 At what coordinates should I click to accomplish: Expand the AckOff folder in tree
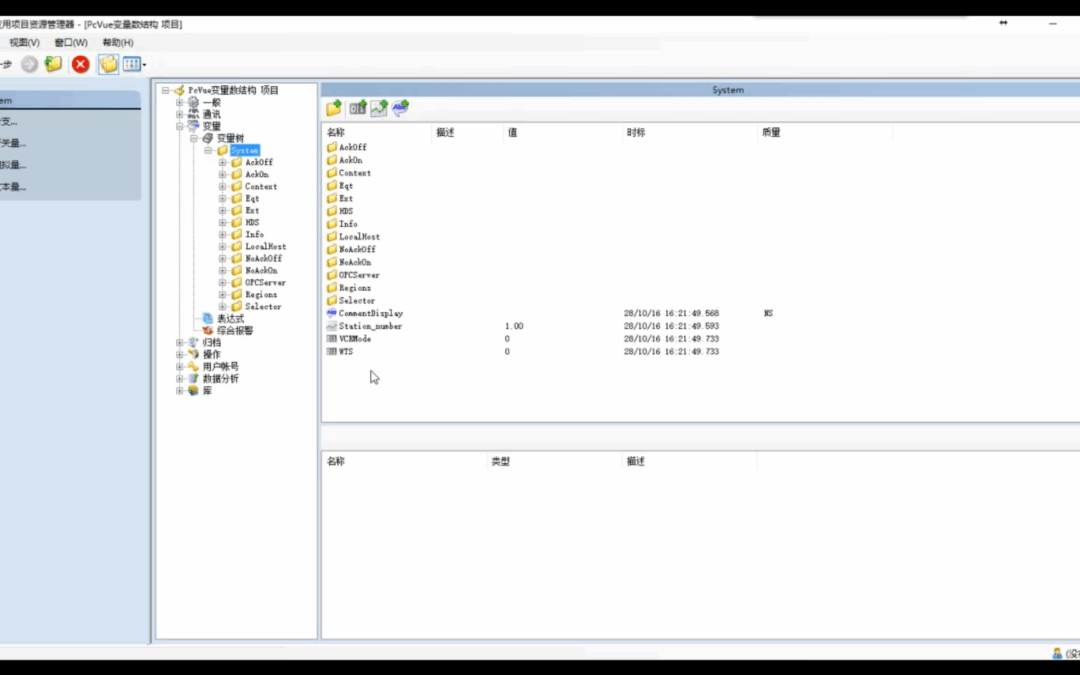tap(222, 163)
